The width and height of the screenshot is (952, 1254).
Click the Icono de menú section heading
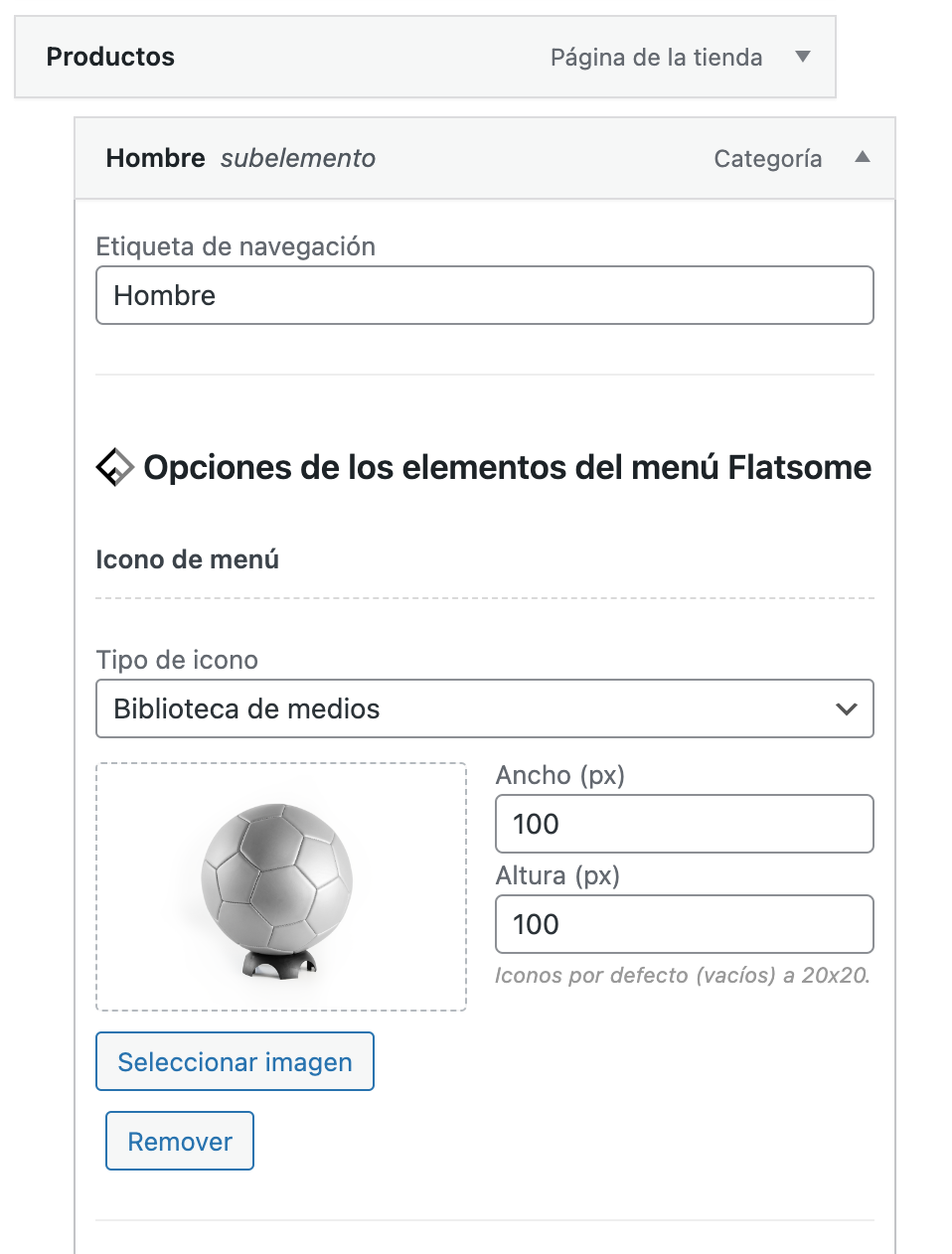(x=187, y=559)
